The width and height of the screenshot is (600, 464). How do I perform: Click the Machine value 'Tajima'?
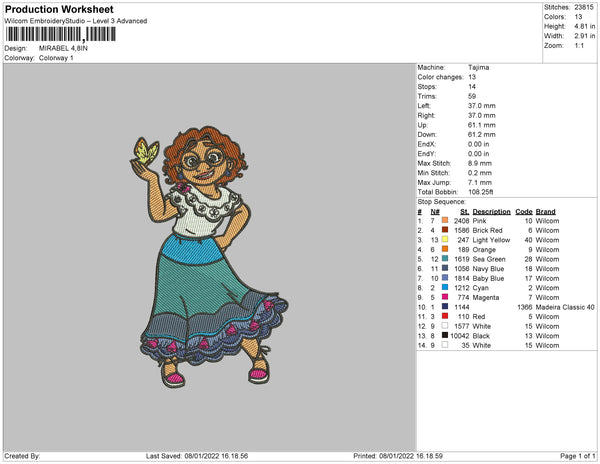pyautogui.click(x=478, y=67)
